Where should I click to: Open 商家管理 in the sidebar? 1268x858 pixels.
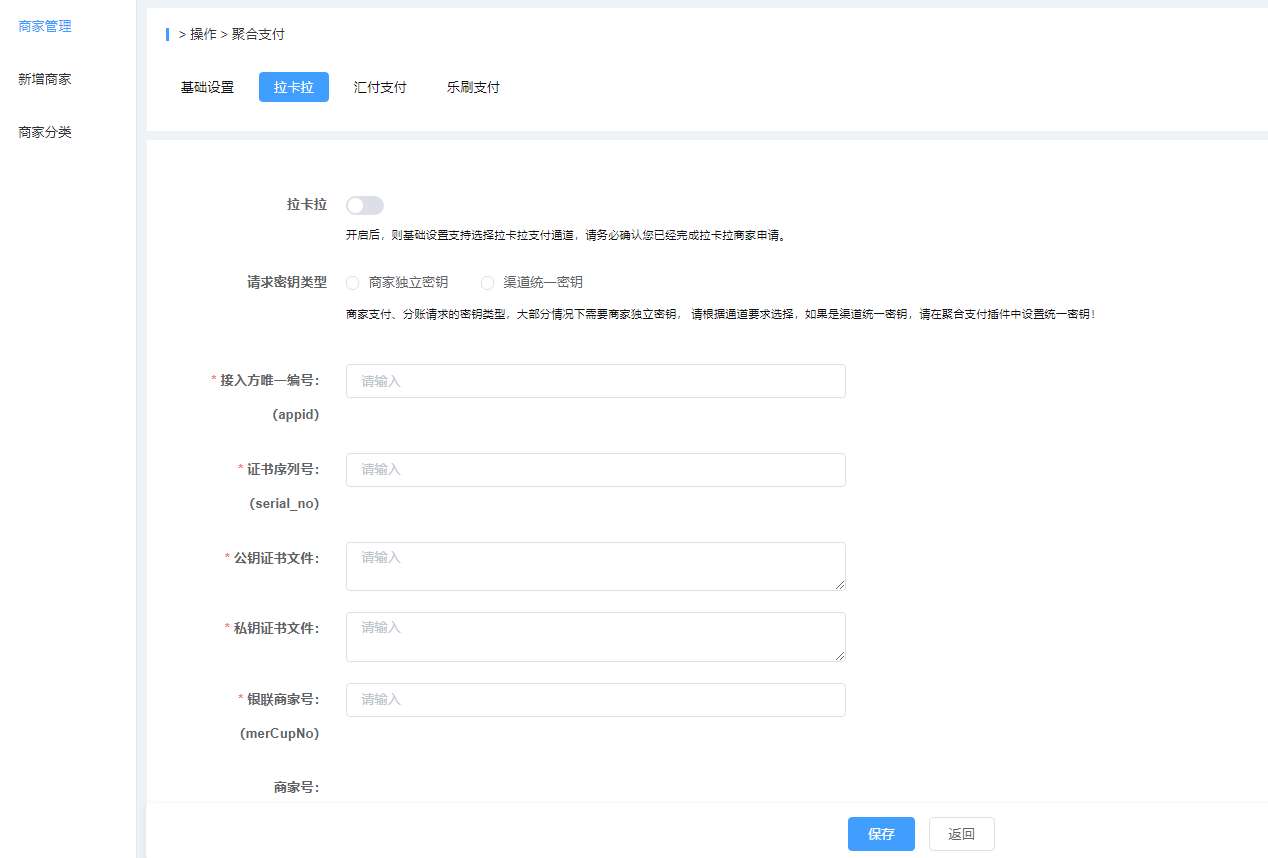pos(45,26)
